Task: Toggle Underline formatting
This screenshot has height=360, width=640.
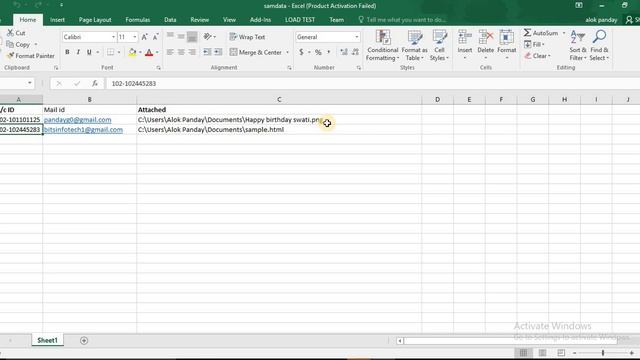Action: pos(89,52)
